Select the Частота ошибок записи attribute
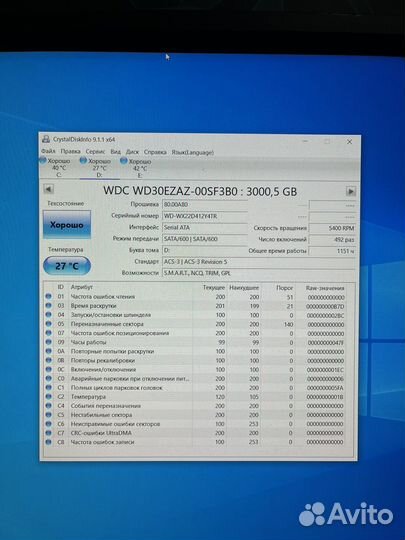405x540 pixels. (102, 442)
